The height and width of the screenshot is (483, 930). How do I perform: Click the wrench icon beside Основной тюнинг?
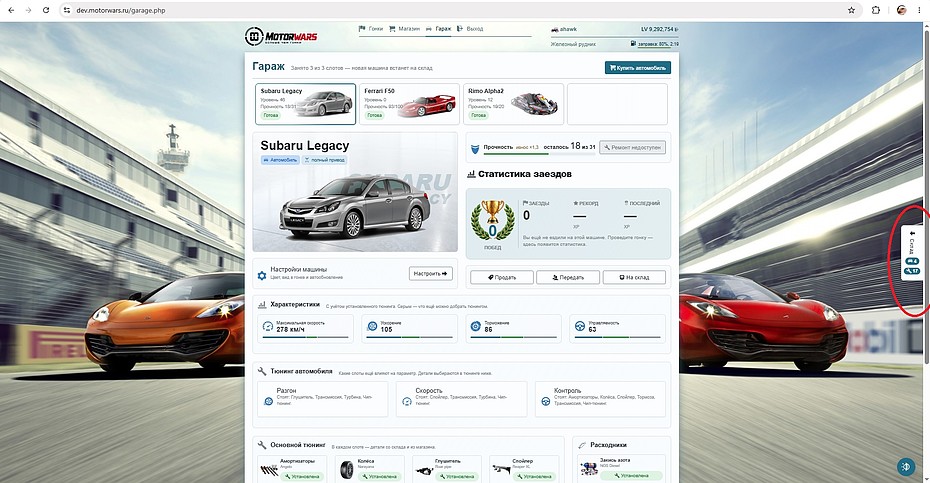(262, 444)
